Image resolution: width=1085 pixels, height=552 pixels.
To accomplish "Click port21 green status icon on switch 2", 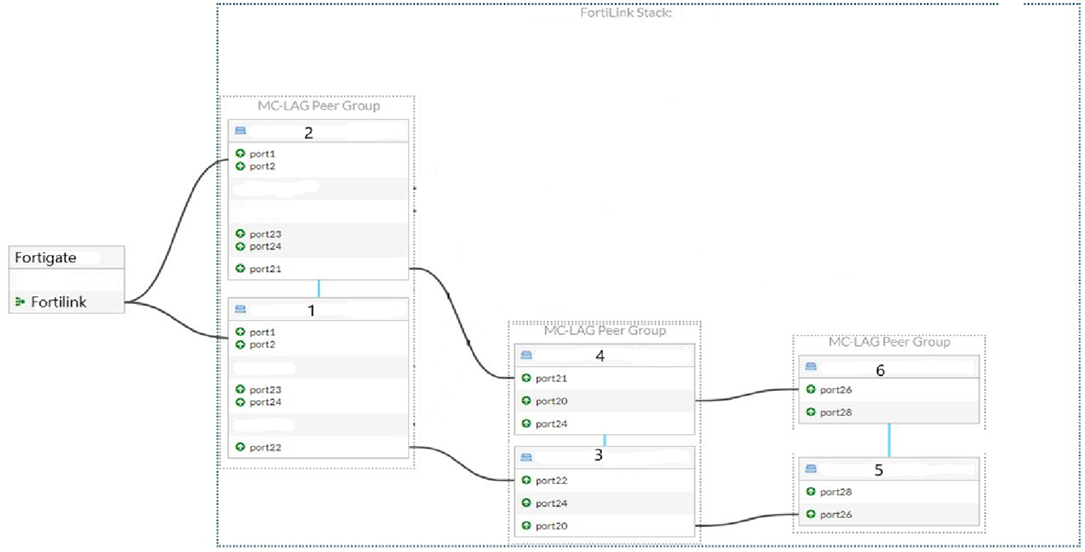I will point(240,268).
